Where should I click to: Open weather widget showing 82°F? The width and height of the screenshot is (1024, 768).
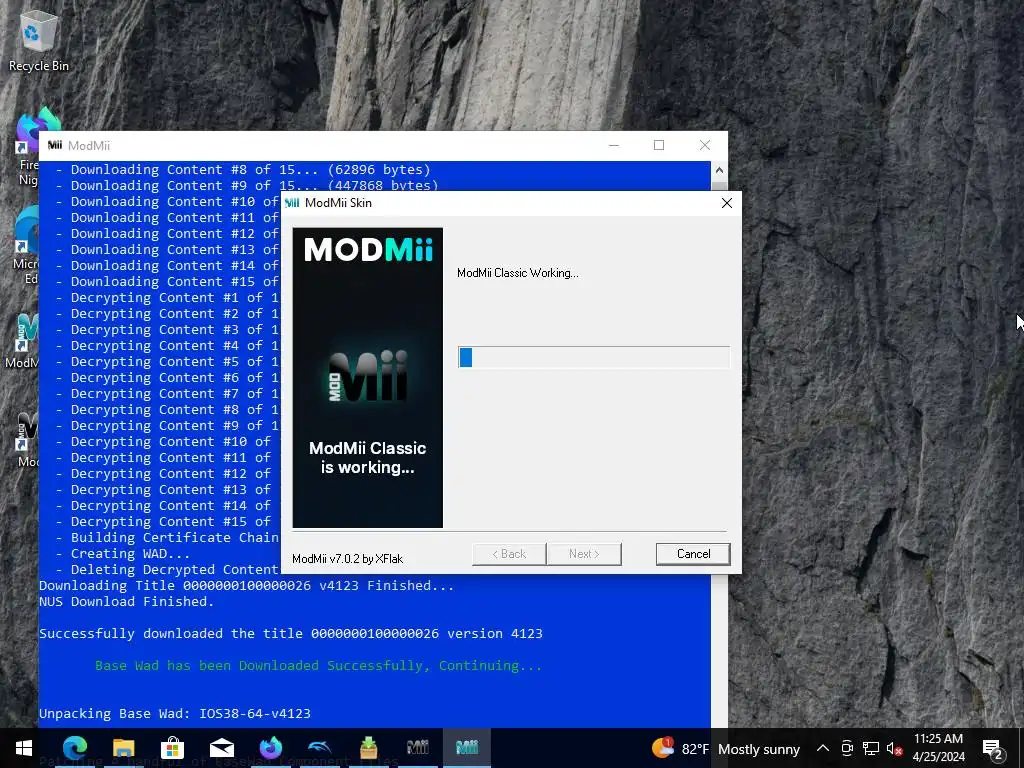[x=726, y=748]
